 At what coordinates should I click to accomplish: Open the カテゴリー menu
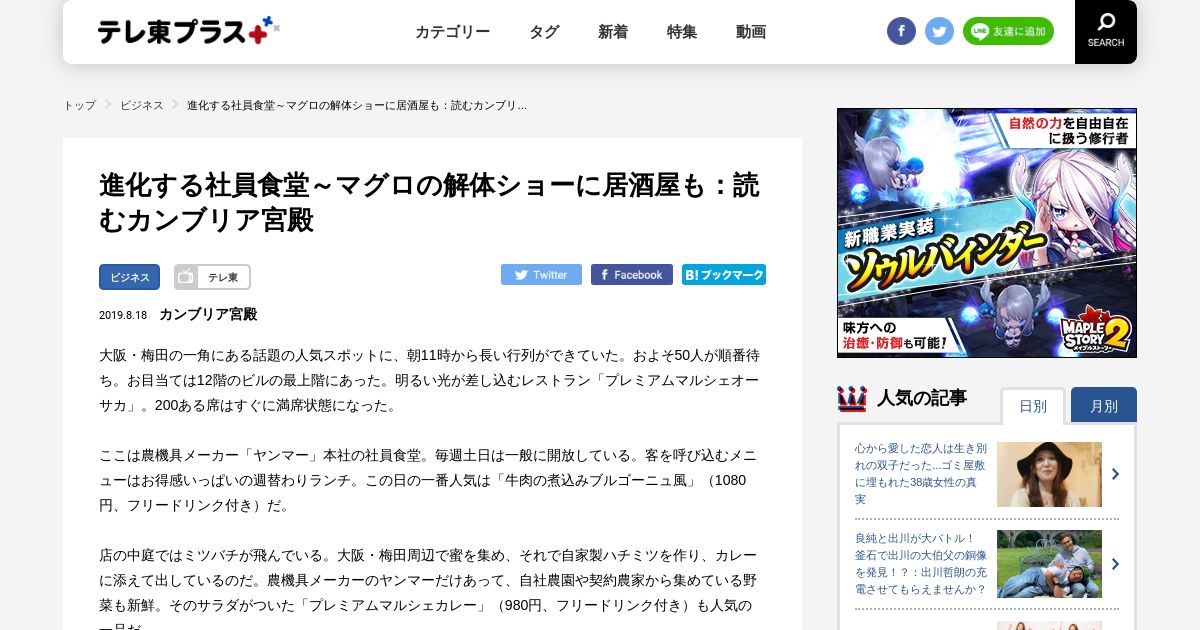coord(452,32)
